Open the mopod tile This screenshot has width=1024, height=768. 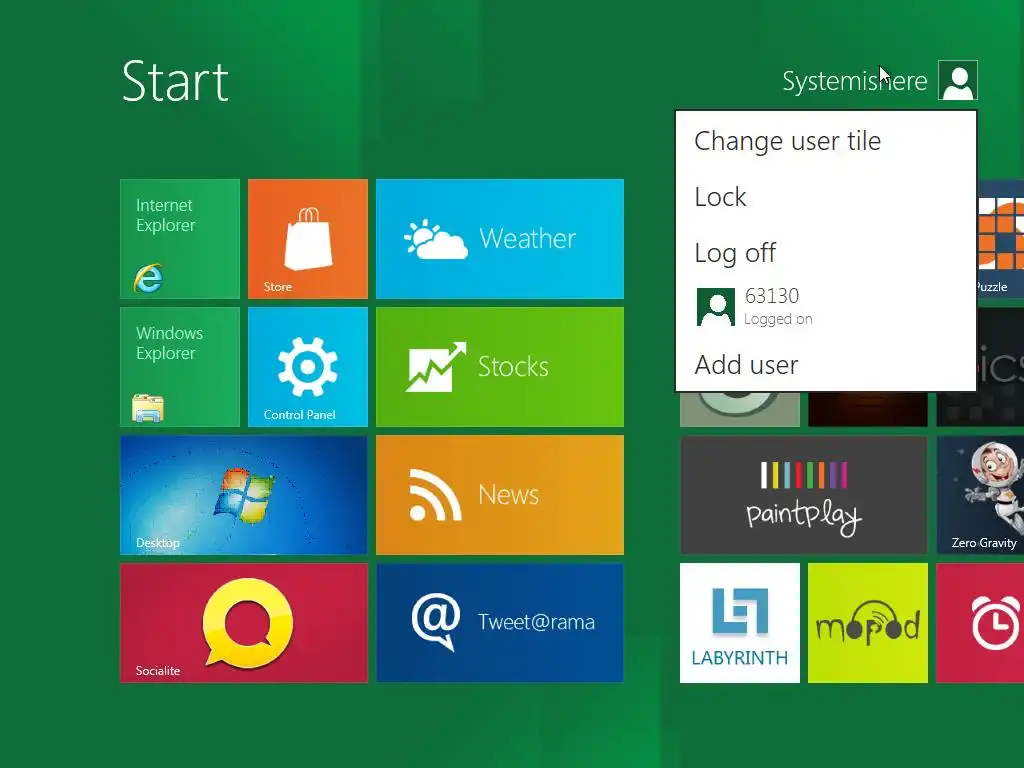point(867,623)
